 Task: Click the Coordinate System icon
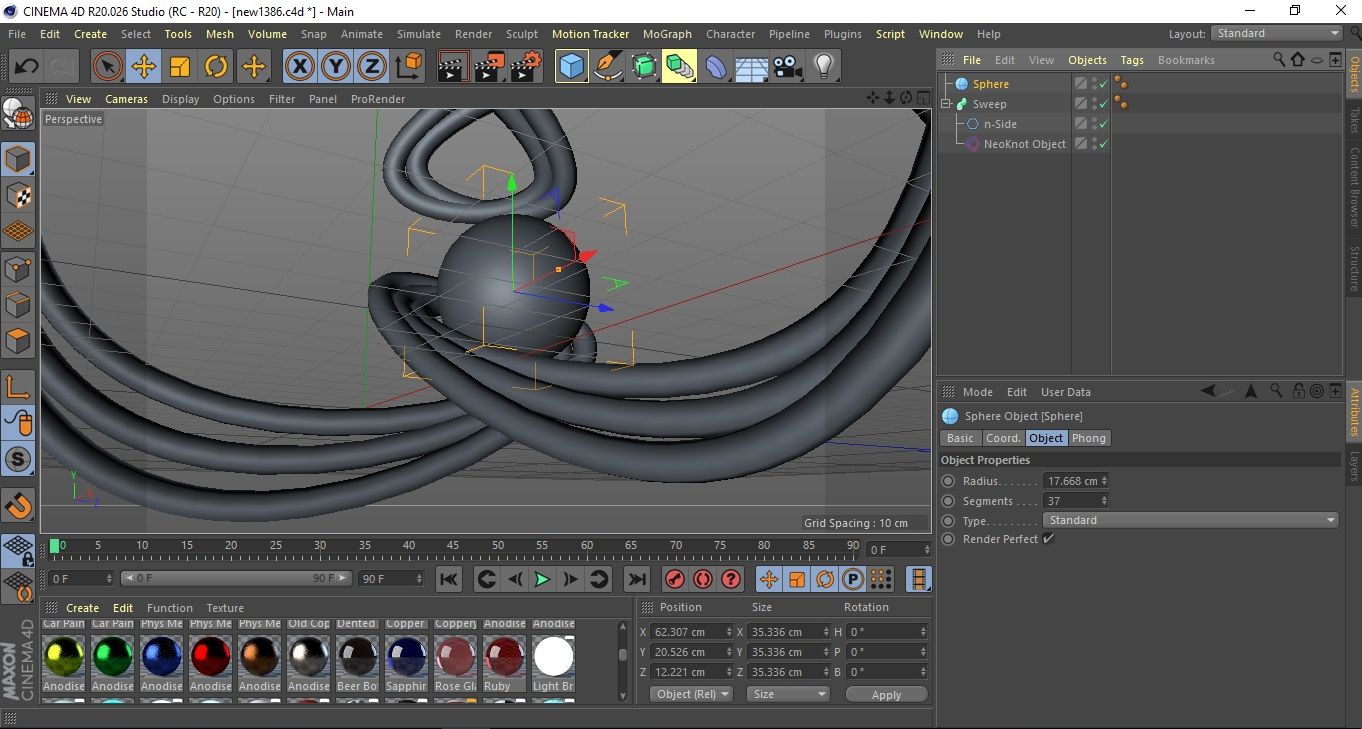408,67
